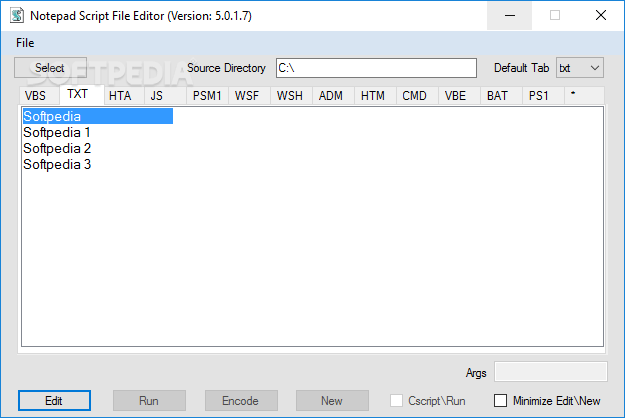Click the Encode button
The width and height of the screenshot is (625, 418).
241,400
